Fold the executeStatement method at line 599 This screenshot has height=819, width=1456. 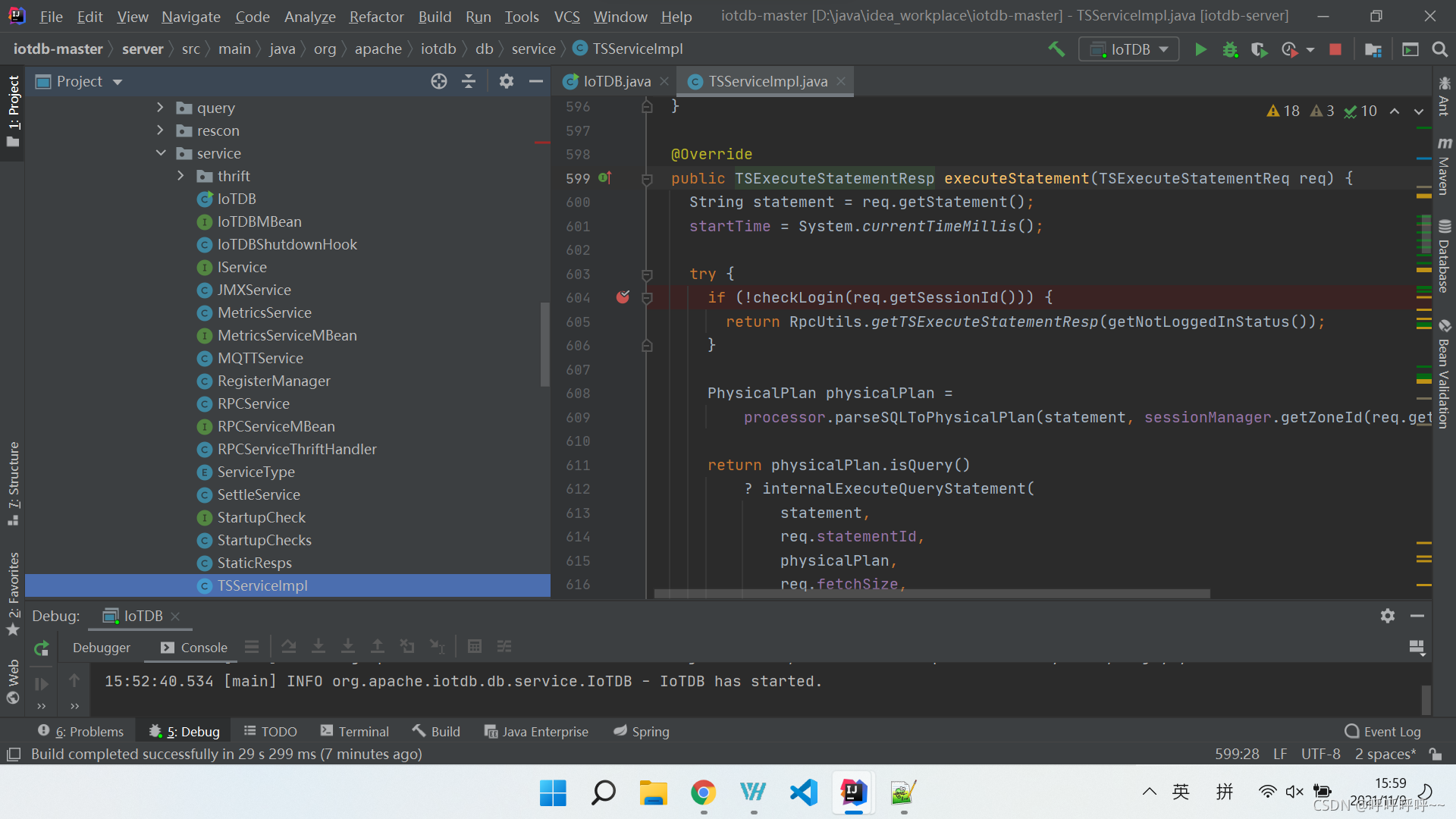point(647,179)
